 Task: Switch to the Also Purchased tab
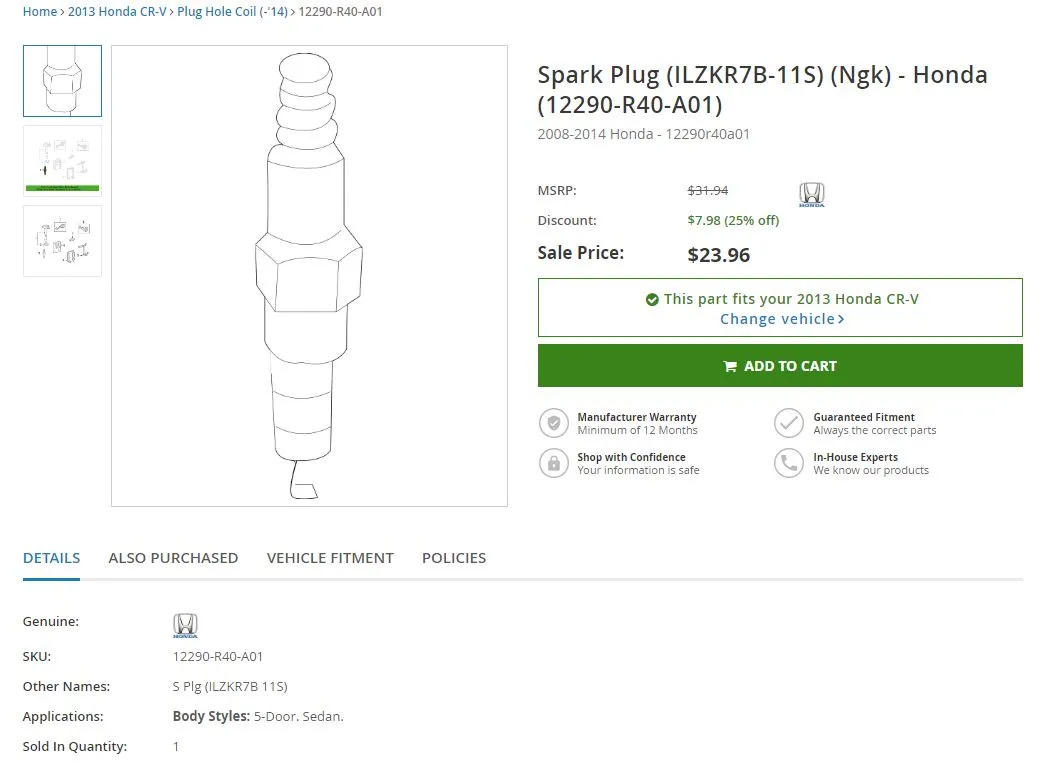tap(173, 558)
